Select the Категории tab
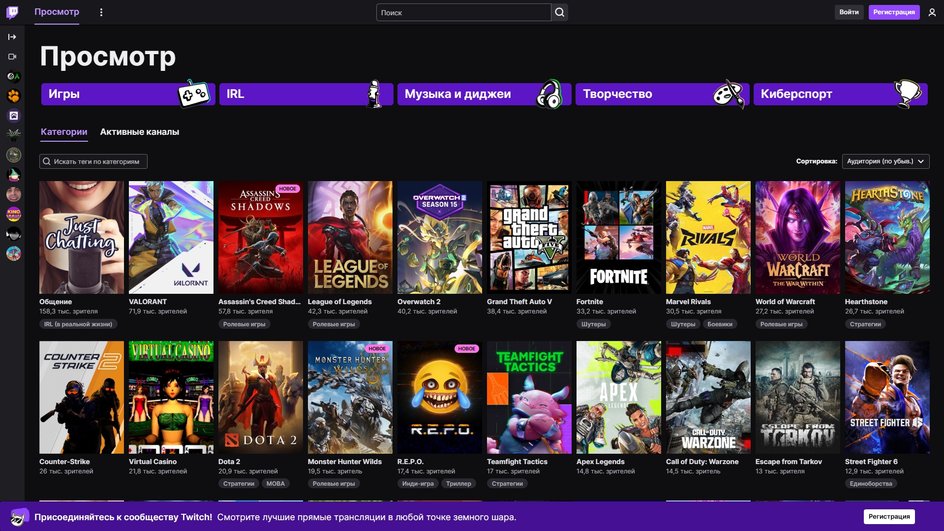944x531 pixels. click(x=64, y=132)
